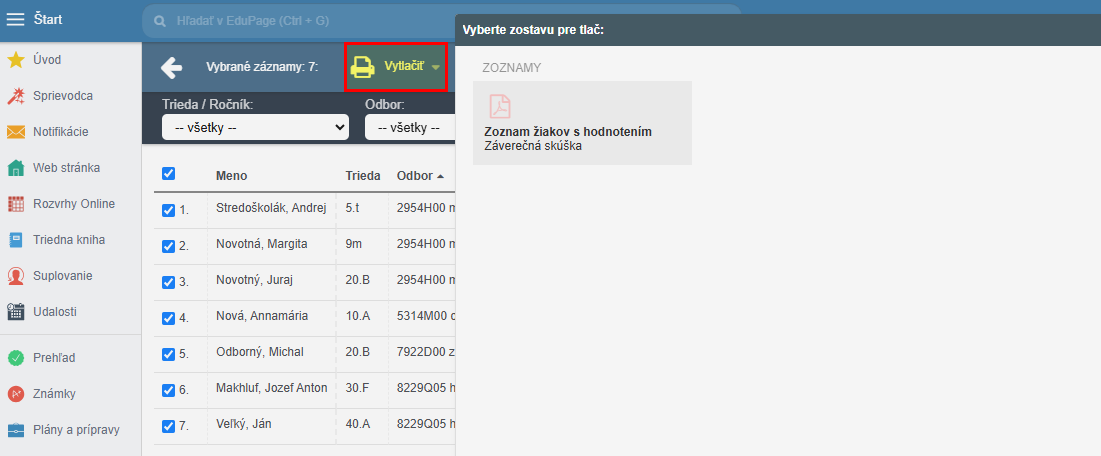Uncheck row 4 Nová, Annamária
The width and height of the screenshot is (1101, 456).
[169, 318]
